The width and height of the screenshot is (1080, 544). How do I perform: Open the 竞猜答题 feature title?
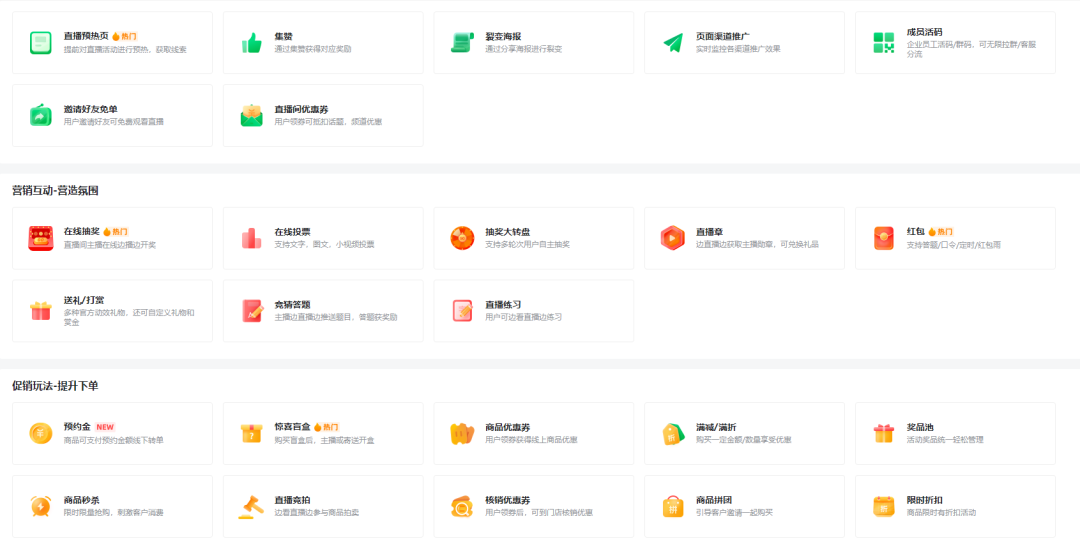coord(292,304)
